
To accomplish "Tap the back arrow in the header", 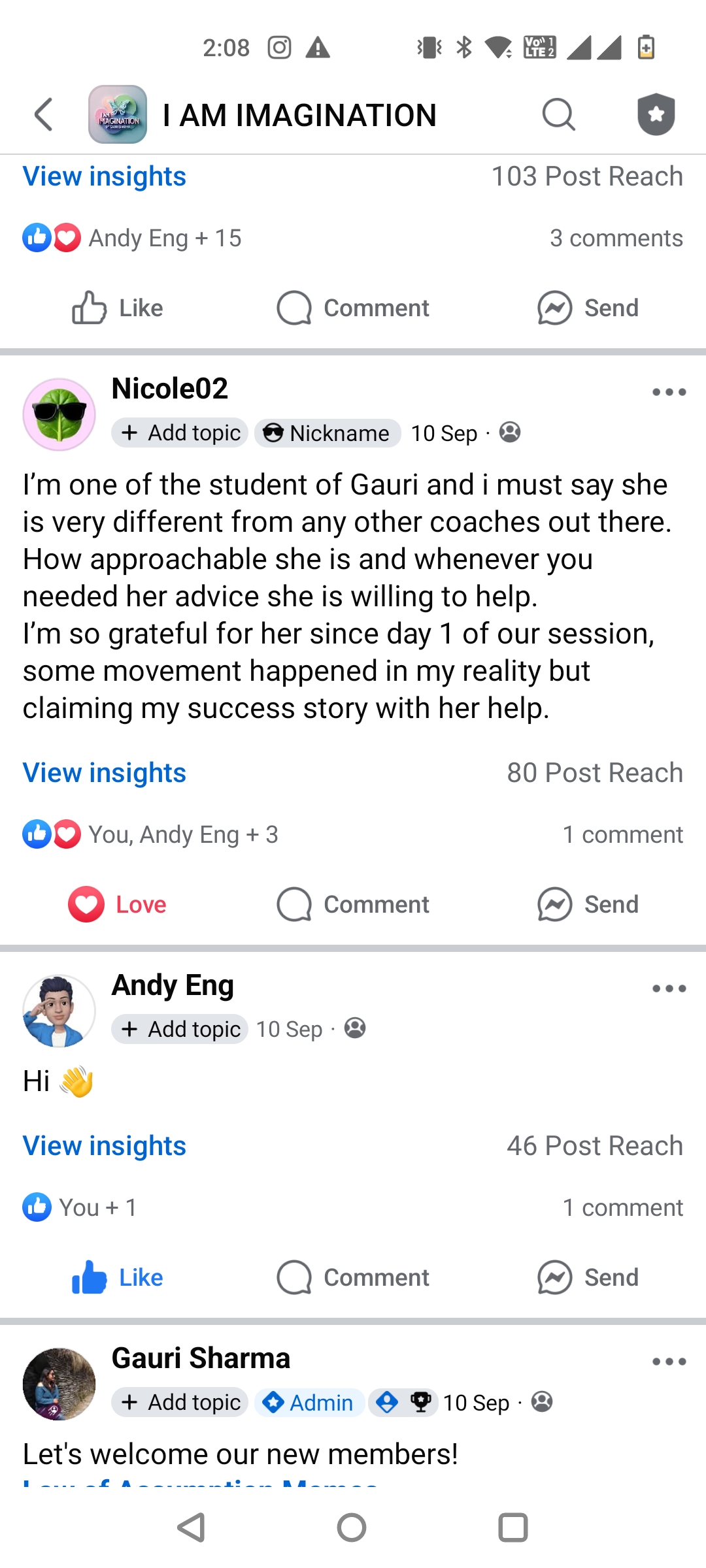I will 44,115.
